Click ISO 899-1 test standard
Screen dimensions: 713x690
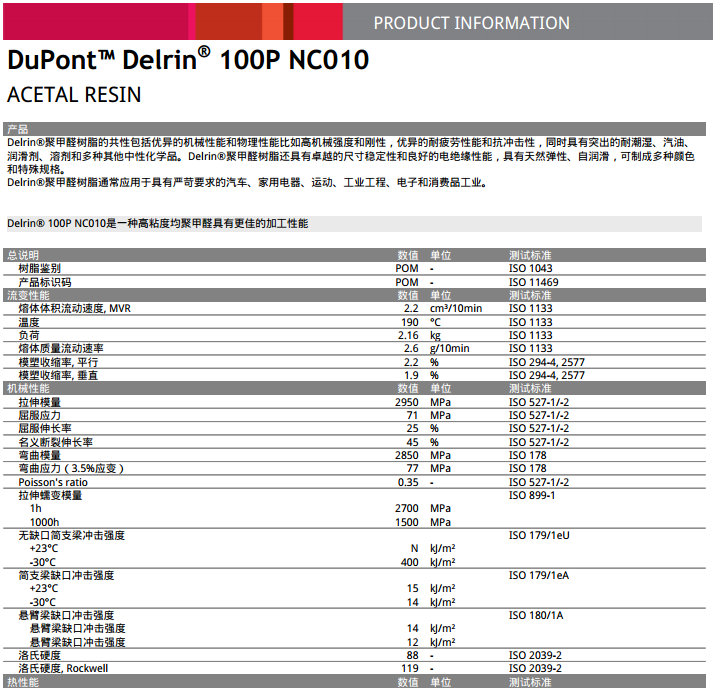click(532, 495)
